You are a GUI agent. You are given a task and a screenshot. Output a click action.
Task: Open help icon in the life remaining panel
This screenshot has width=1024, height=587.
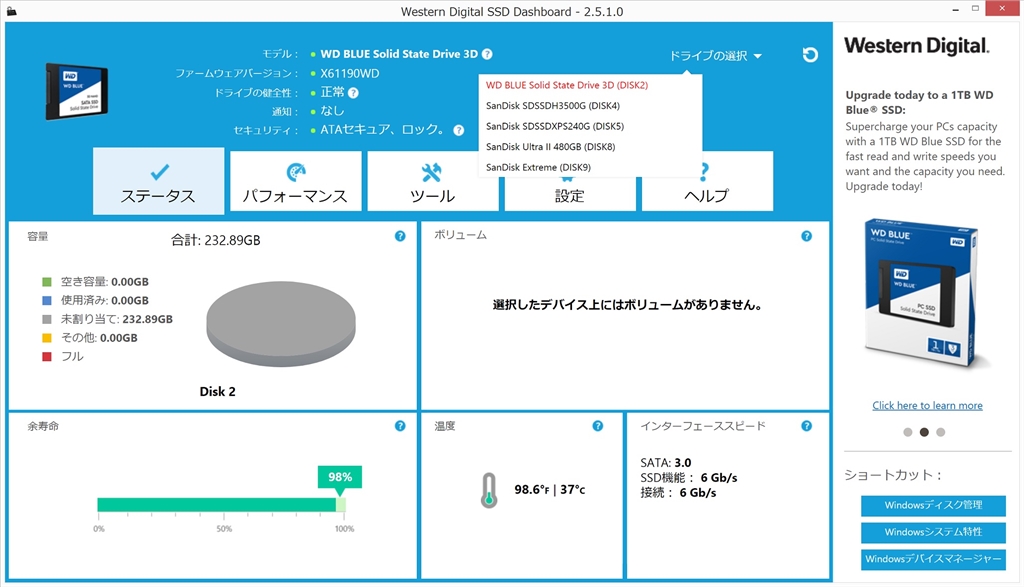(x=400, y=426)
